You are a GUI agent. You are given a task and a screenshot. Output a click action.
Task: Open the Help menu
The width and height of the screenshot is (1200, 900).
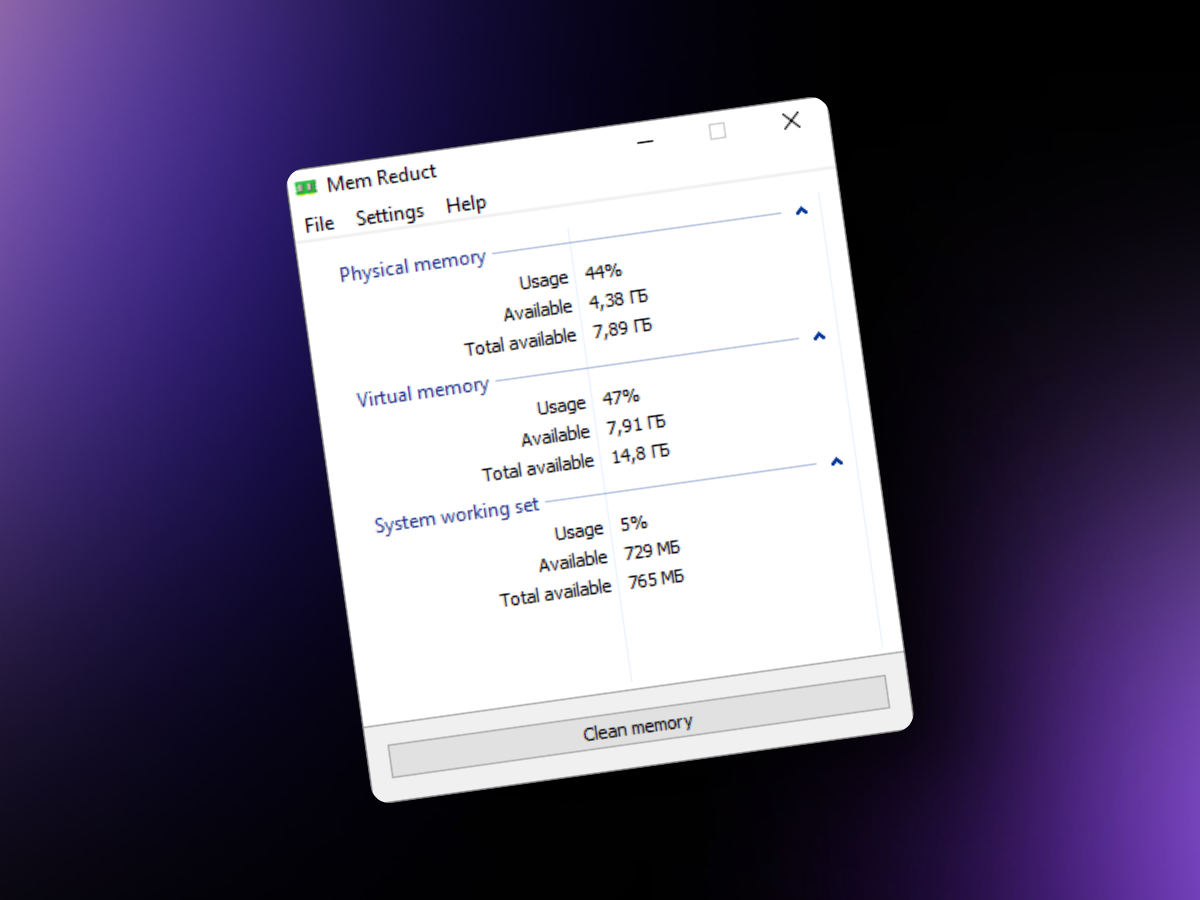(466, 204)
